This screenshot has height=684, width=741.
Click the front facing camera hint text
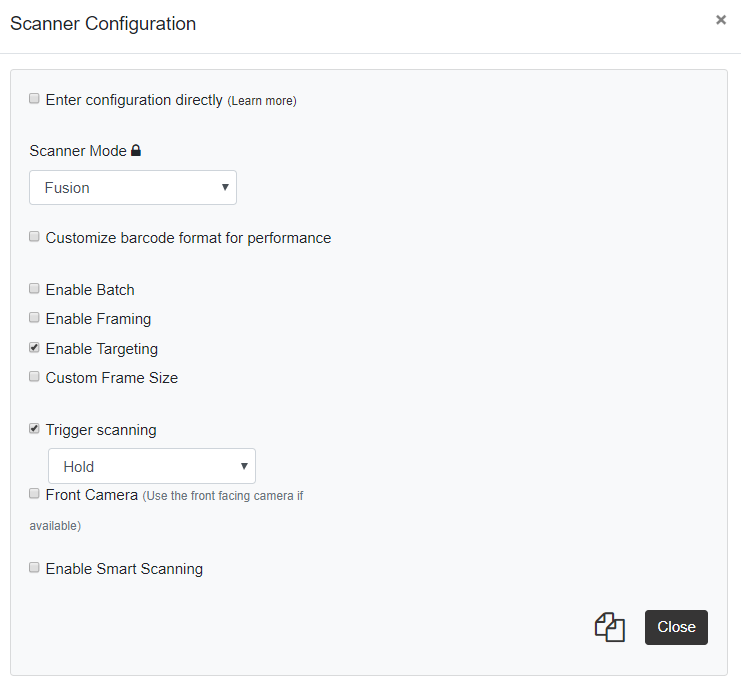tap(222, 496)
